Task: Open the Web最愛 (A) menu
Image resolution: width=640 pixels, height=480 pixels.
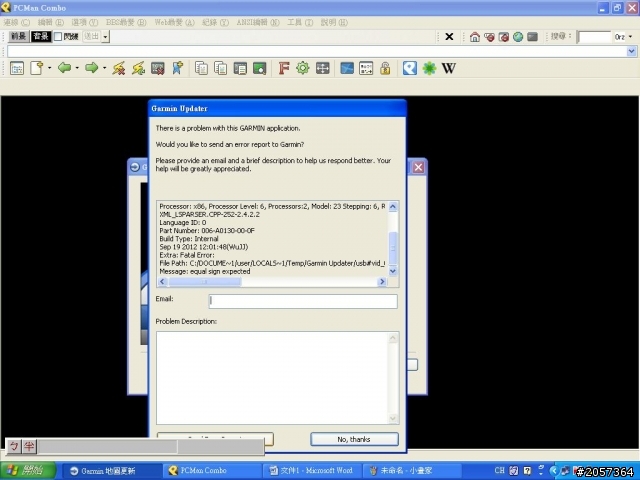Action: 174,22
